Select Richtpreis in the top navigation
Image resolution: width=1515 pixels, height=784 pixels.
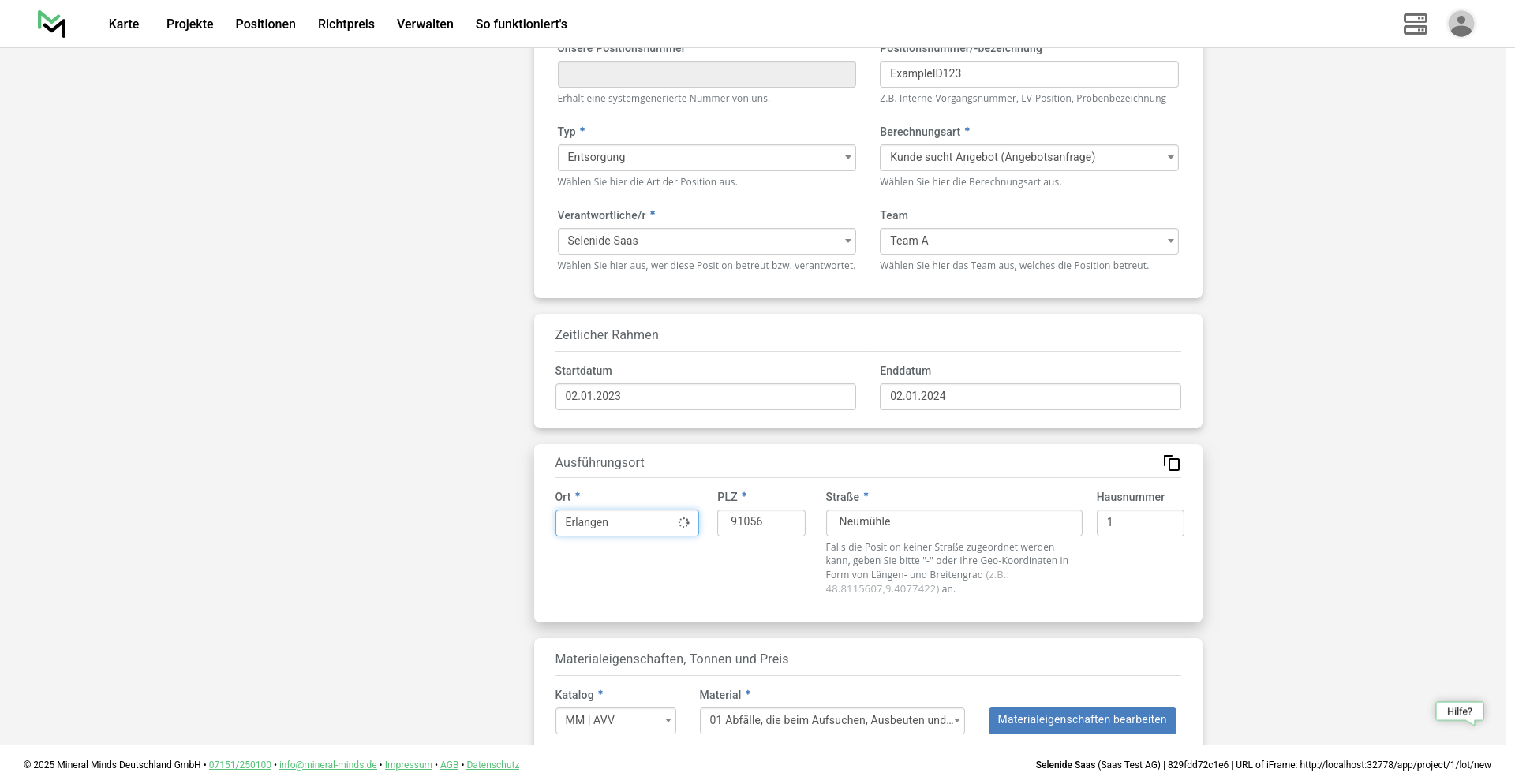(346, 24)
